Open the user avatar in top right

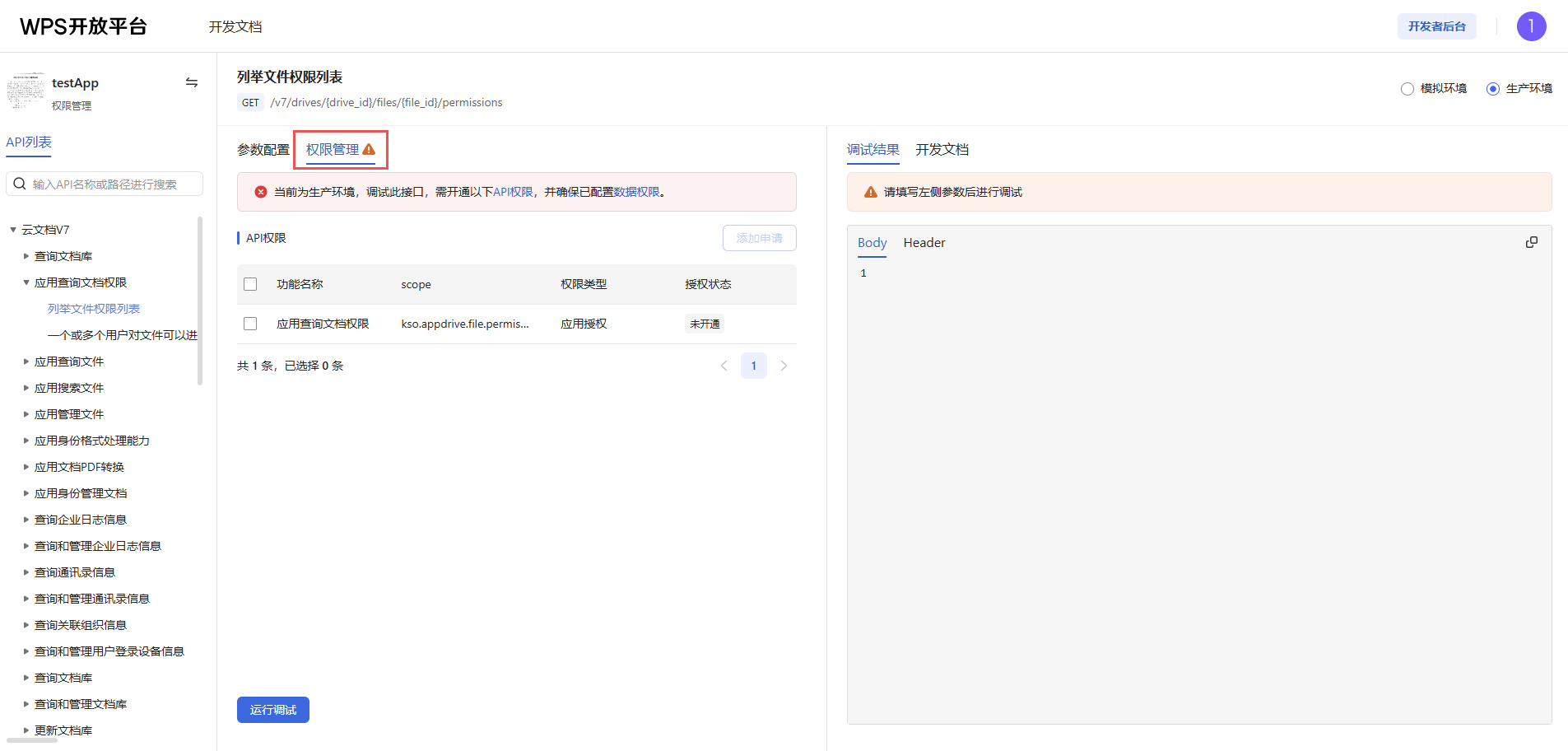[1531, 26]
